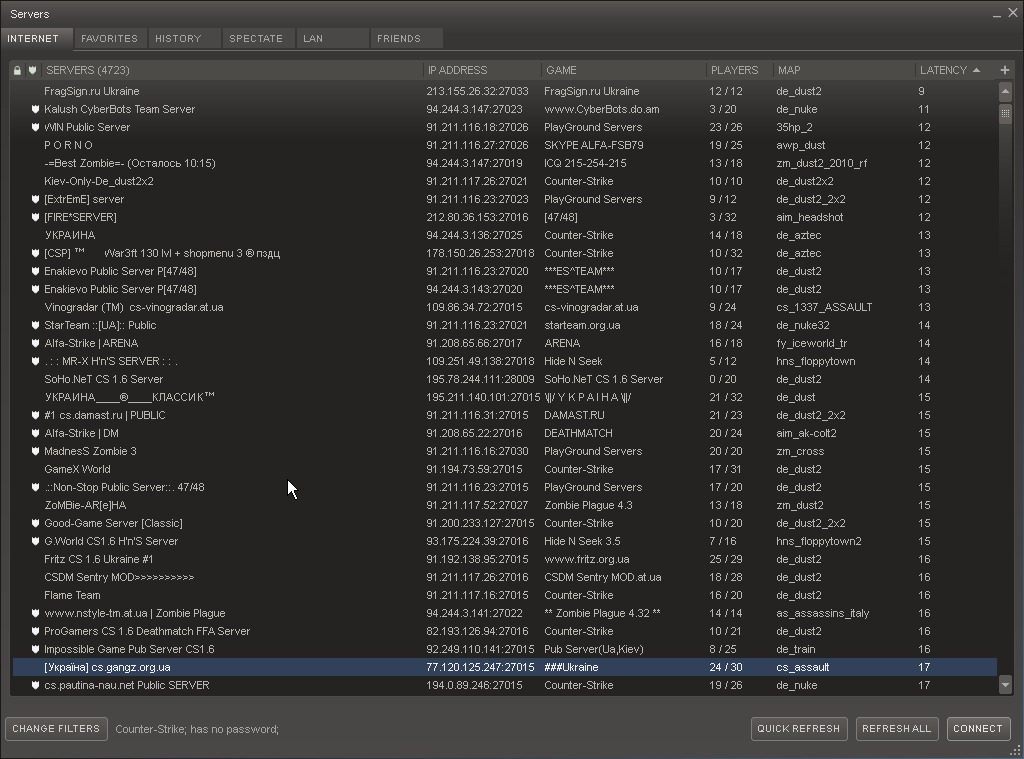The width and height of the screenshot is (1024, 759).
Task: Click the resize grip at window corner
Action: click(1016, 751)
